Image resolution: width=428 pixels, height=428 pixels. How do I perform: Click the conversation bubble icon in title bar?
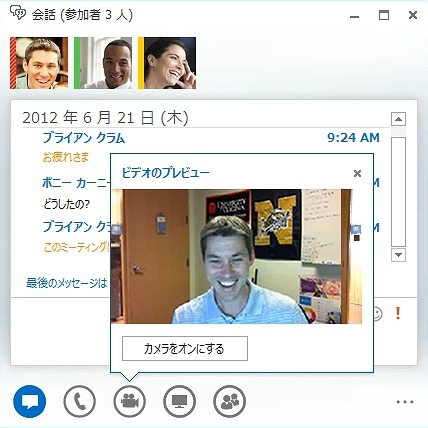(x=18, y=13)
